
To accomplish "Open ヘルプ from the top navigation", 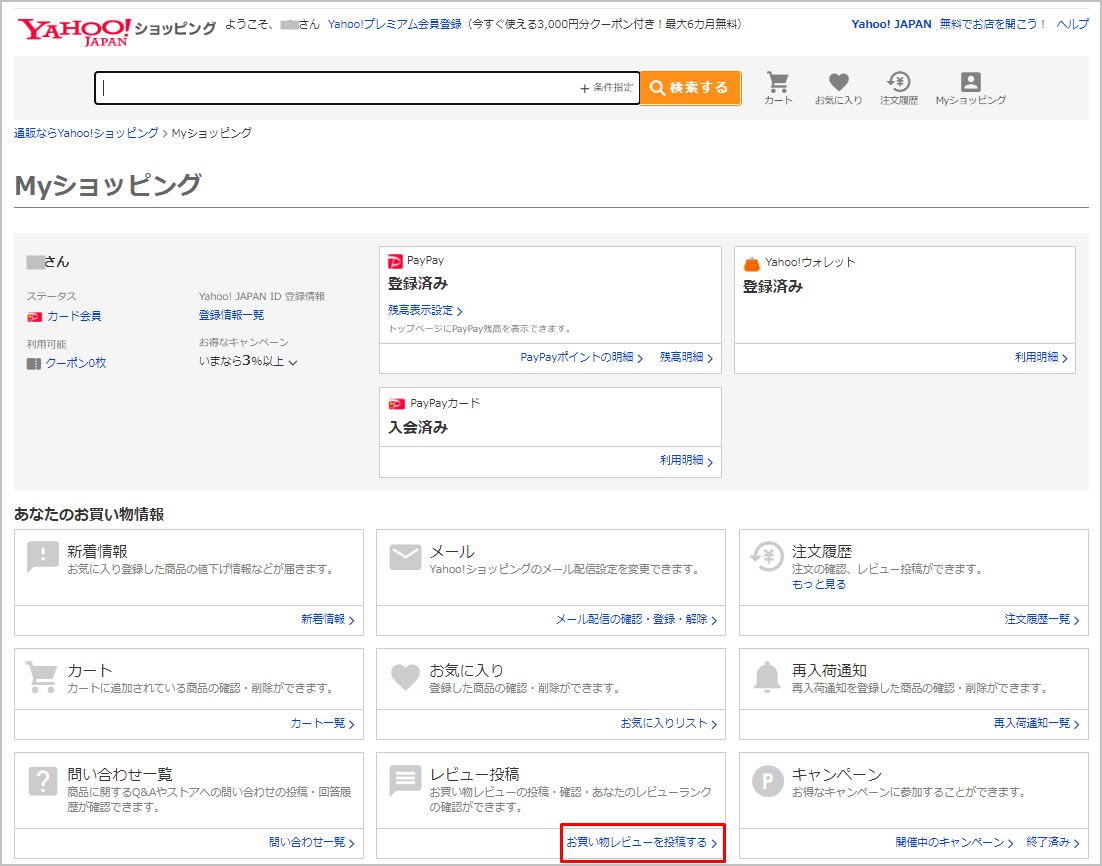I will (1072, 23).
